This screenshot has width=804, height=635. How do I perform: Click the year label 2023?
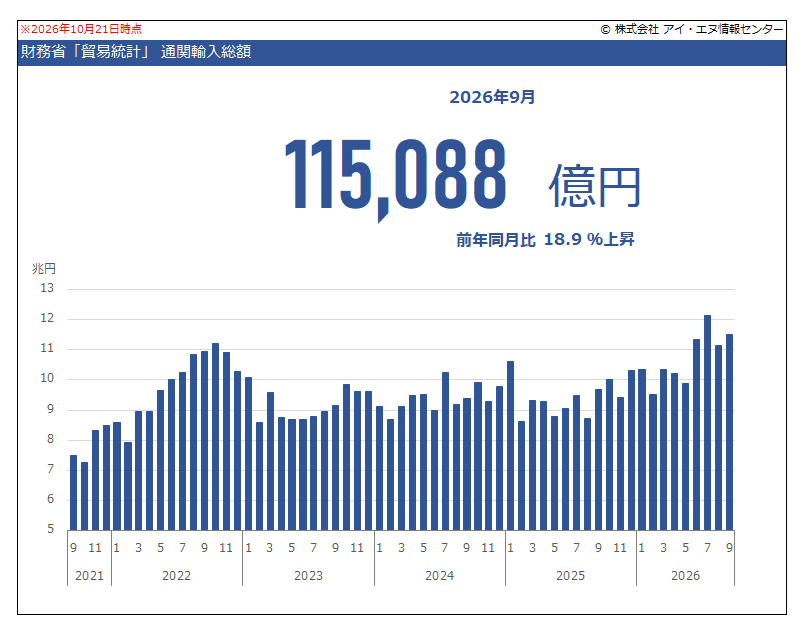(x=308, y=576)
